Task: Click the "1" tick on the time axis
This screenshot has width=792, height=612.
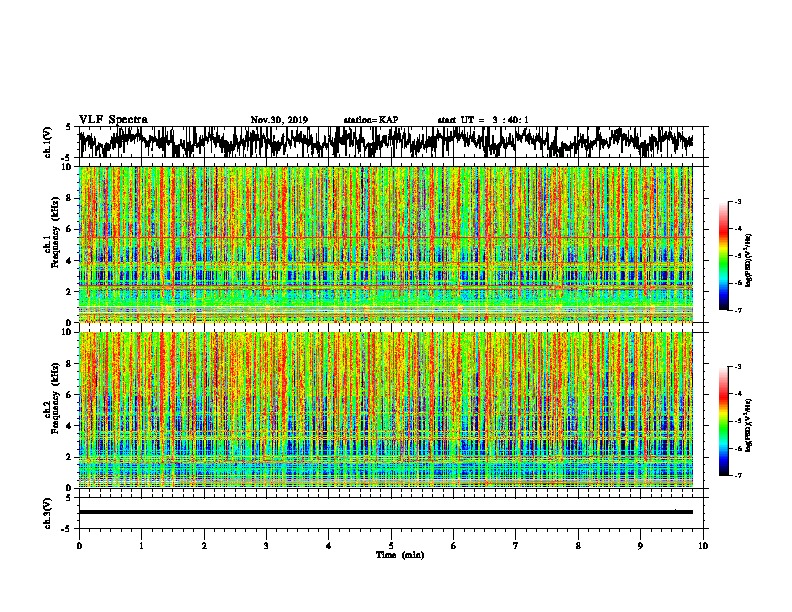Action: [x=141, y=546]
